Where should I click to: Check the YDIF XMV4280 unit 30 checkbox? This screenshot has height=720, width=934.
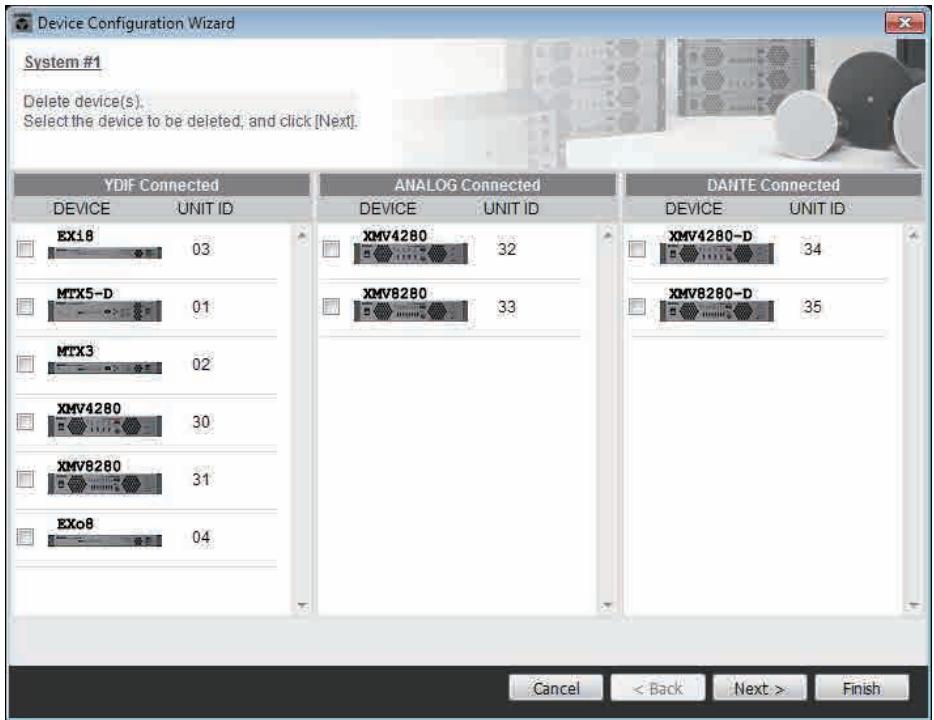pos(25,422)
